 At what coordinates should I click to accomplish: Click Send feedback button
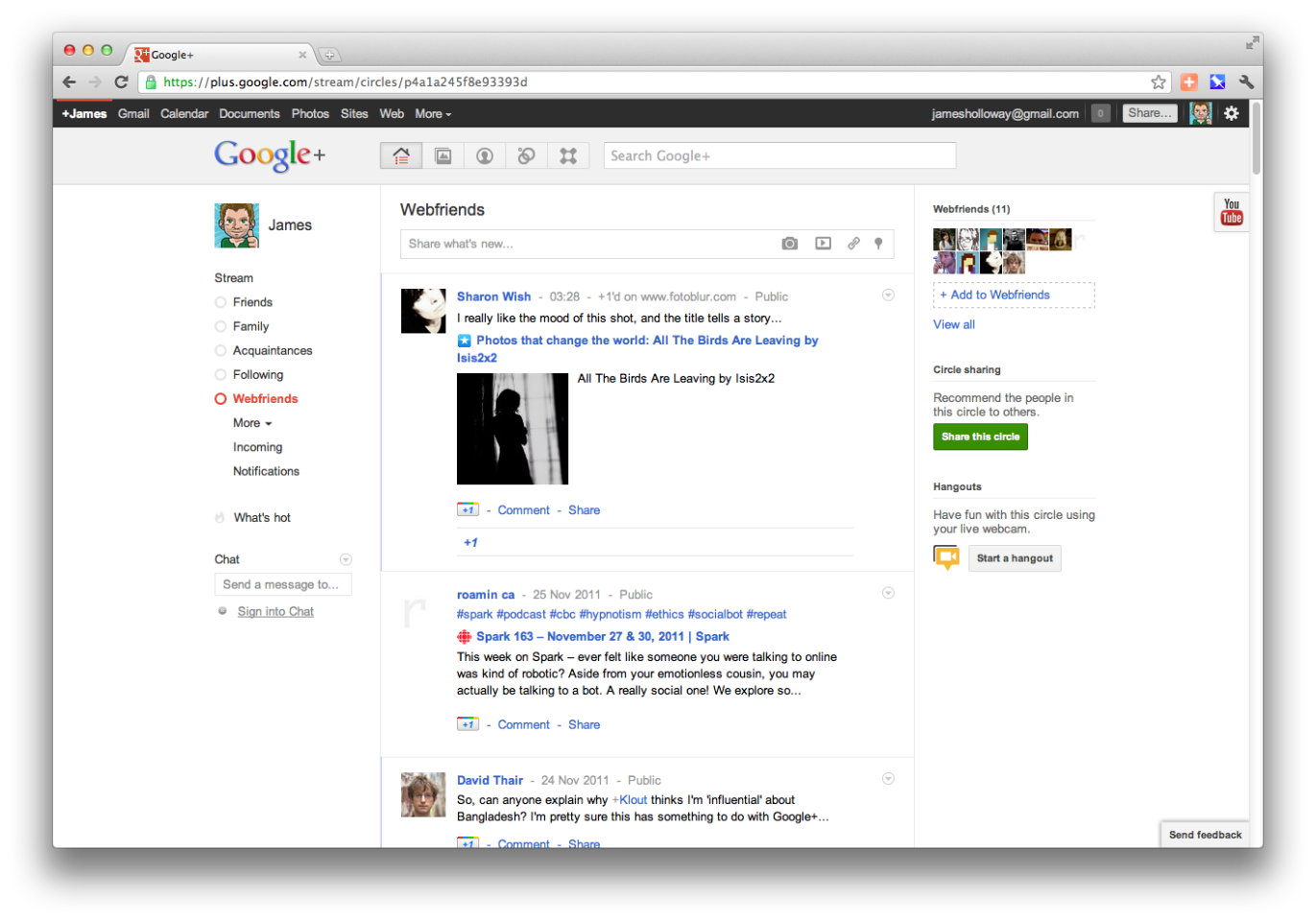point(1205,835)
